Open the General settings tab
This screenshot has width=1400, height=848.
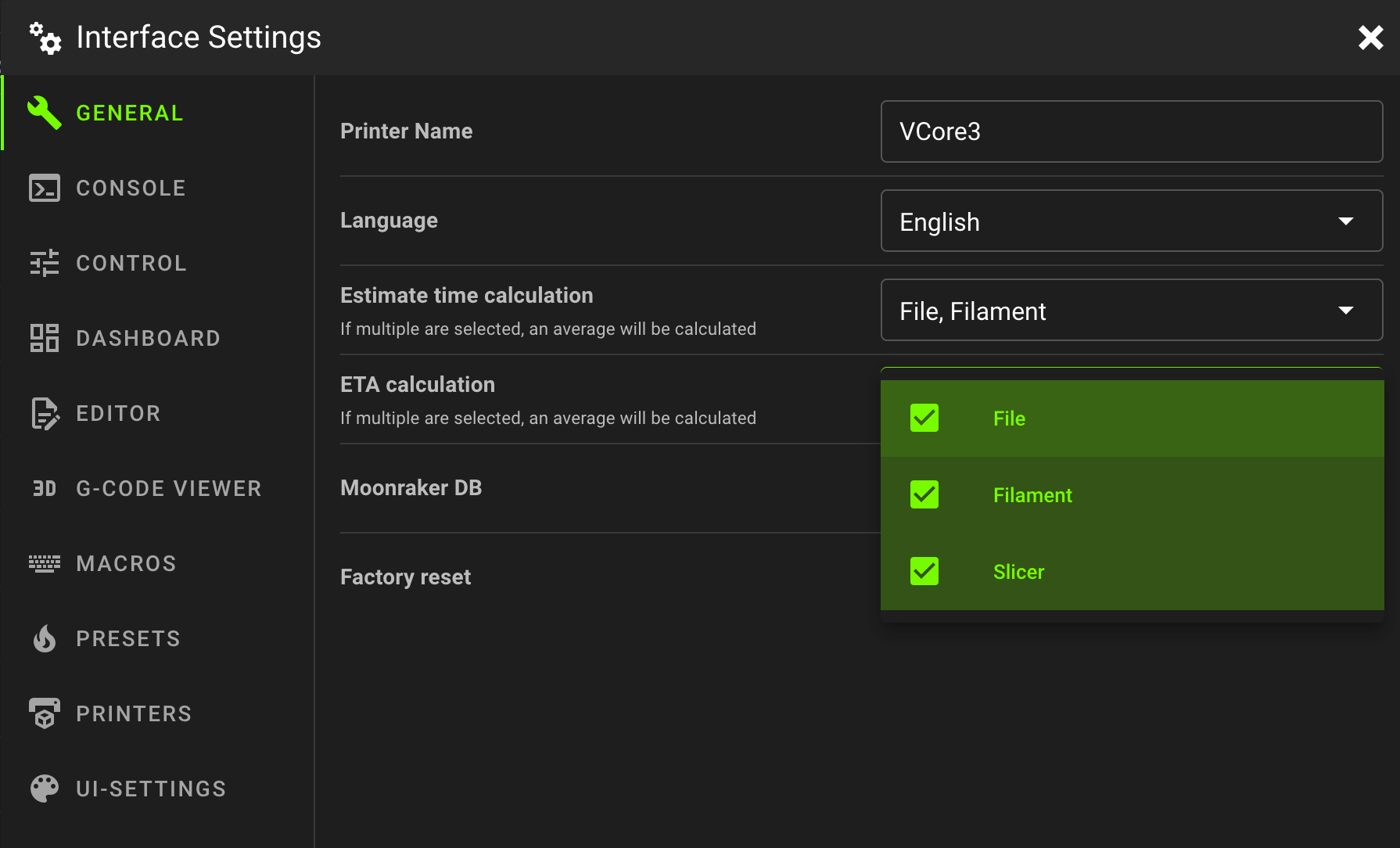tap(158, 113)
